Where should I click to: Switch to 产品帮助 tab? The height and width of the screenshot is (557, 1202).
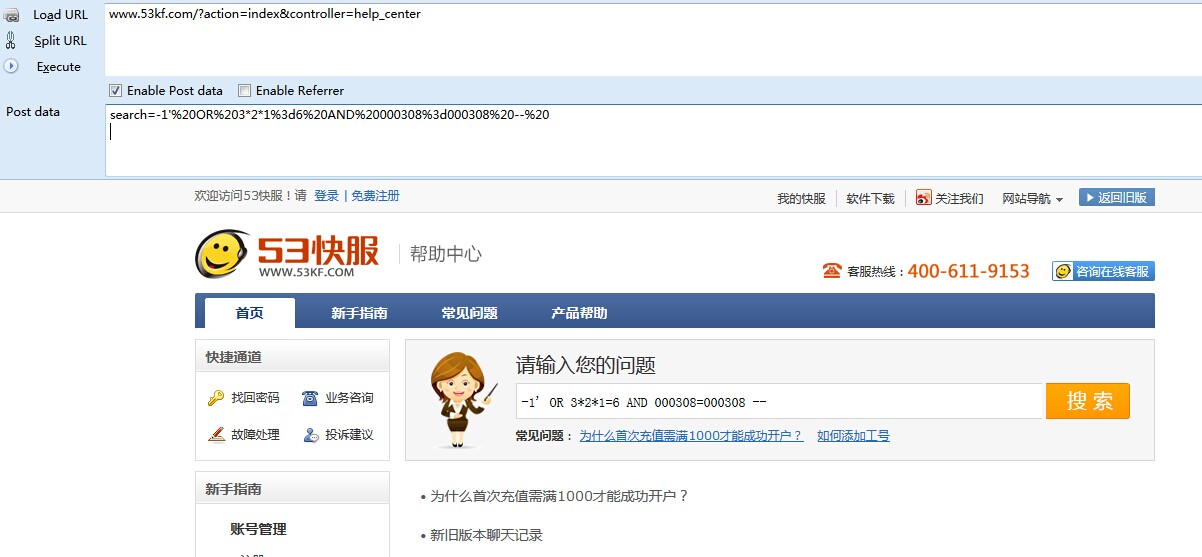point(579,313)
